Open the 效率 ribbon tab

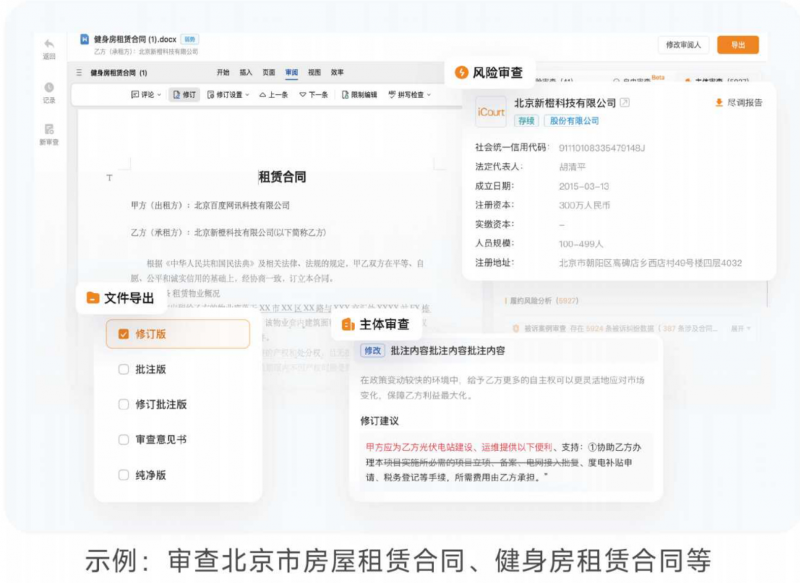click(337, 72)
